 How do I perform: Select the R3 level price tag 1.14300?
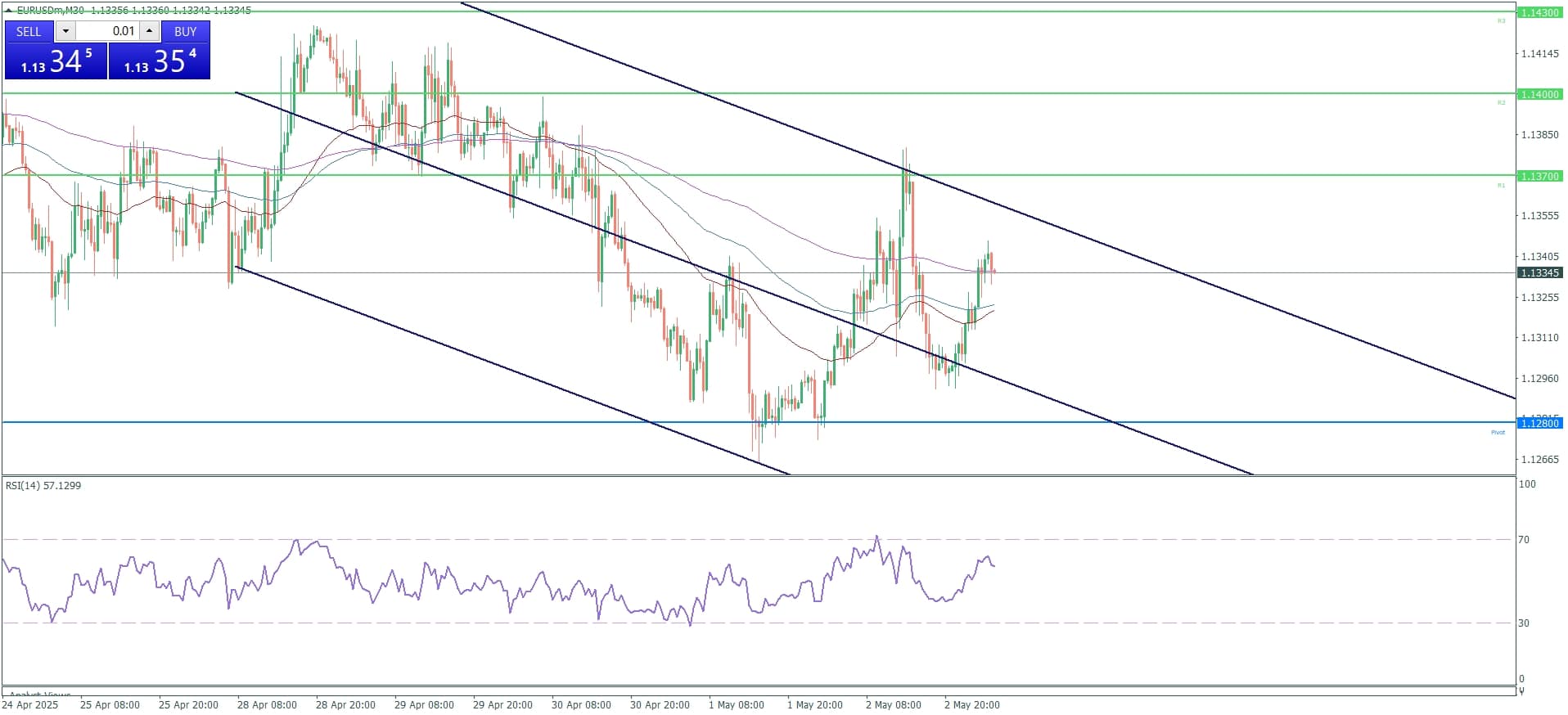click(1539, 12)
